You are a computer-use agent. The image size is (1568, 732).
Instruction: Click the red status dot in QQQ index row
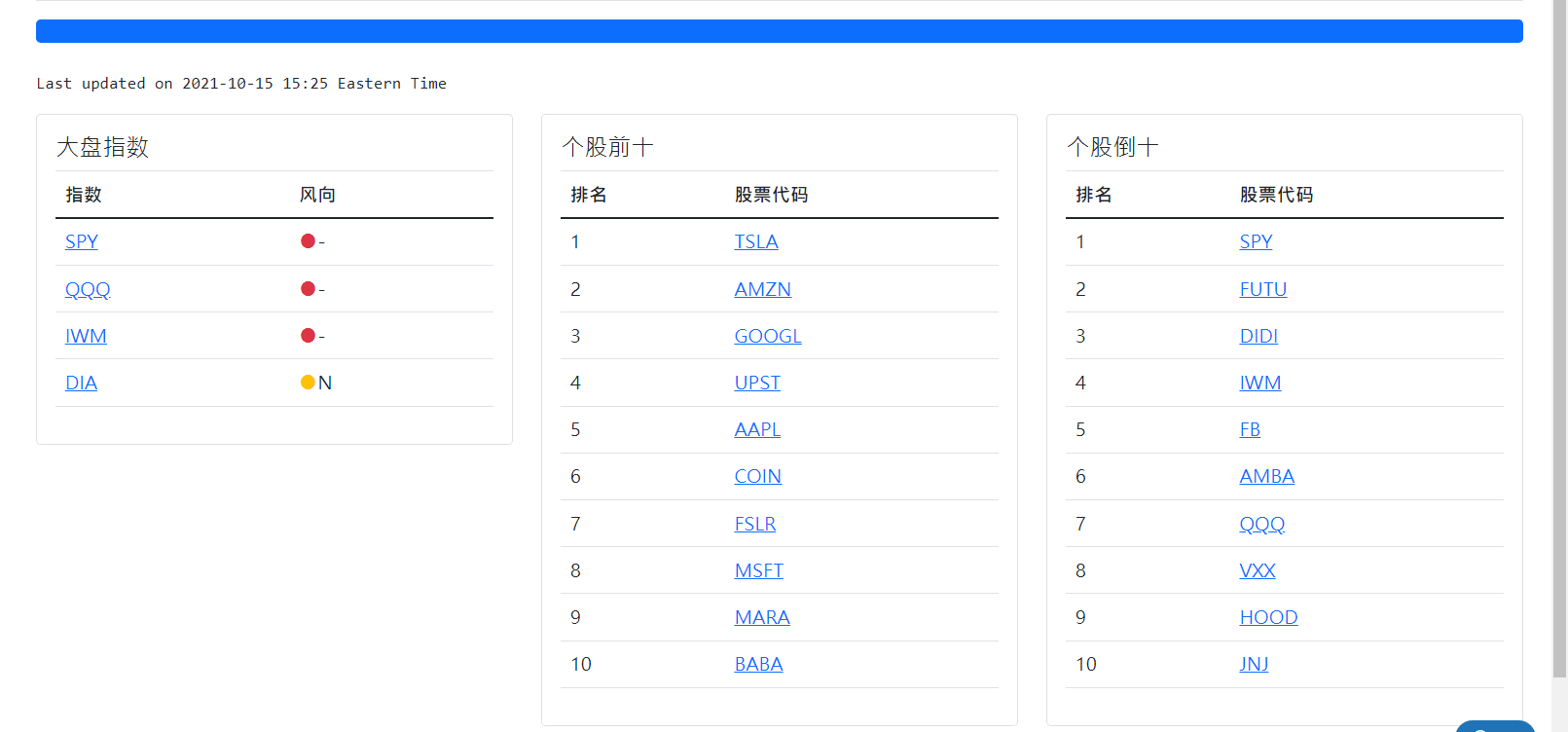click(308, 289)
